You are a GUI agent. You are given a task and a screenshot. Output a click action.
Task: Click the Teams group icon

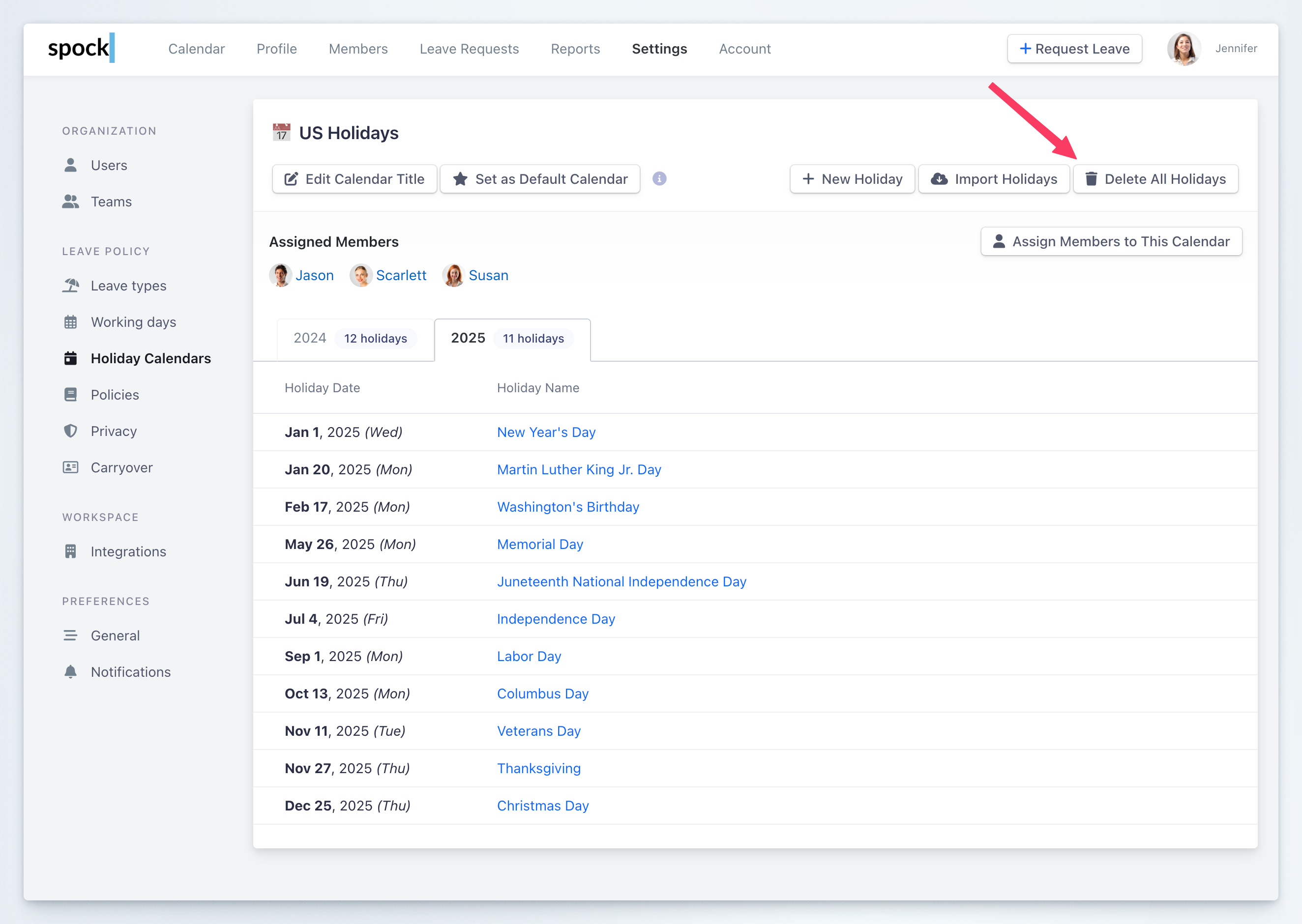(71, 202)
